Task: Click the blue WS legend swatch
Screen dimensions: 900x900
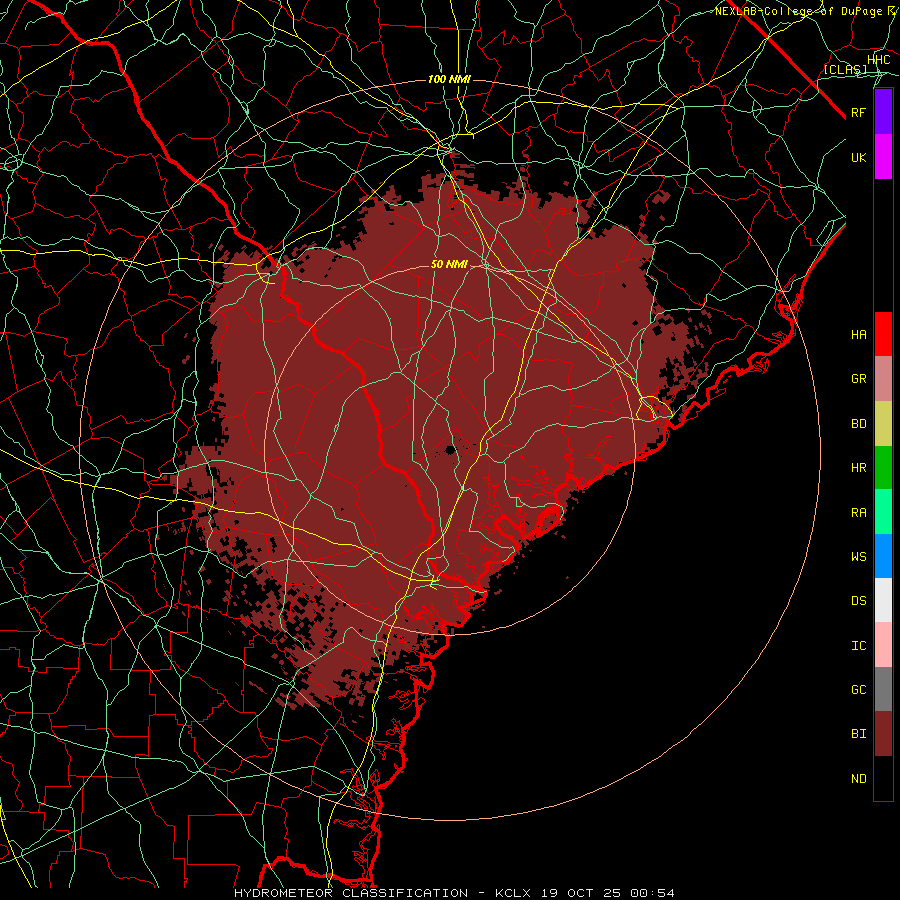Action: [x=883, y=556]
